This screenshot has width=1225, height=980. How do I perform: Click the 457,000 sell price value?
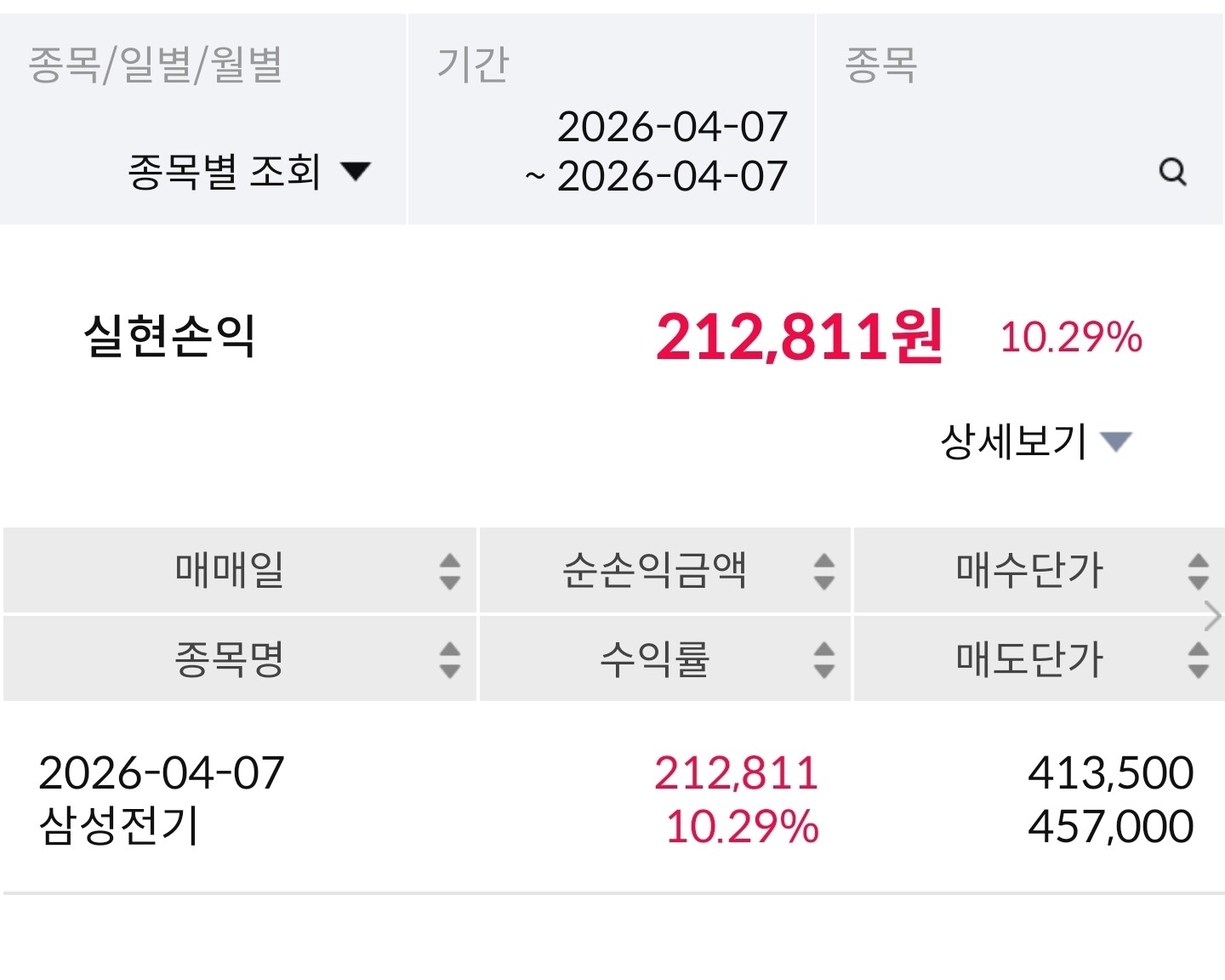tap(1110, 826)
